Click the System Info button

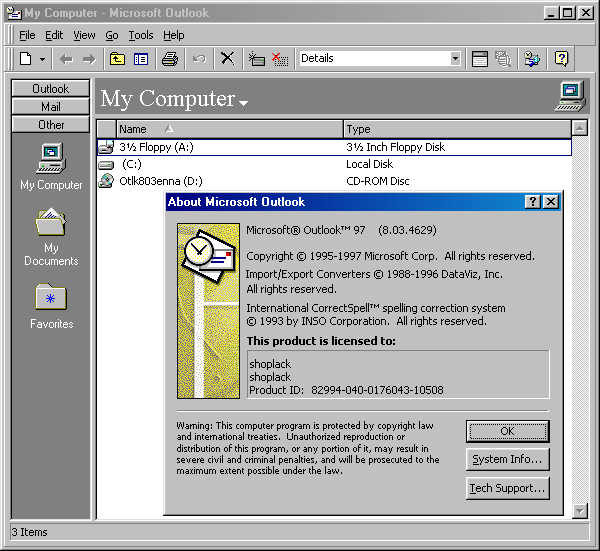(x=507, y=459)
